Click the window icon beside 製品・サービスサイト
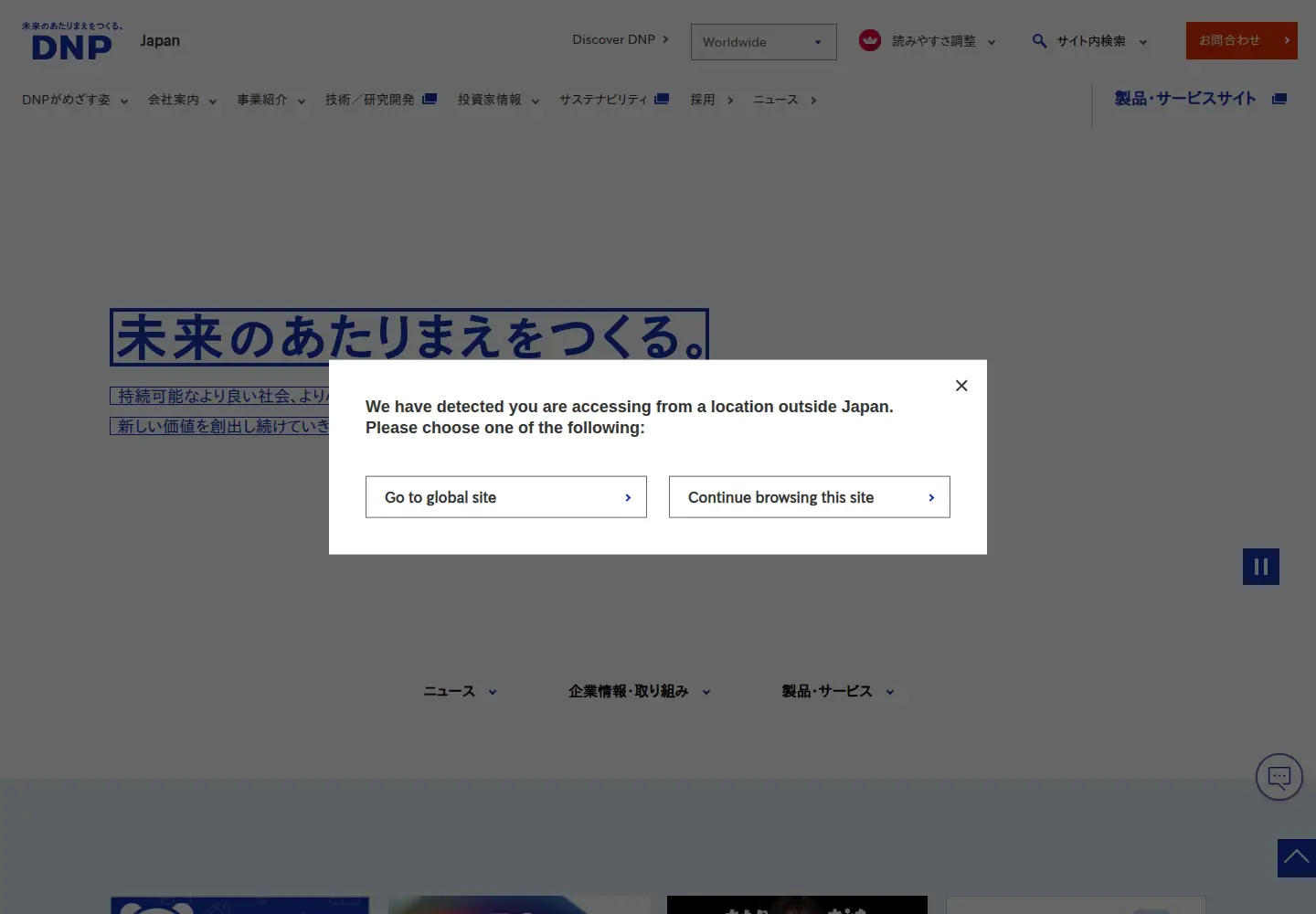This screenshot has width=1316, height=914. (1279, 99)
